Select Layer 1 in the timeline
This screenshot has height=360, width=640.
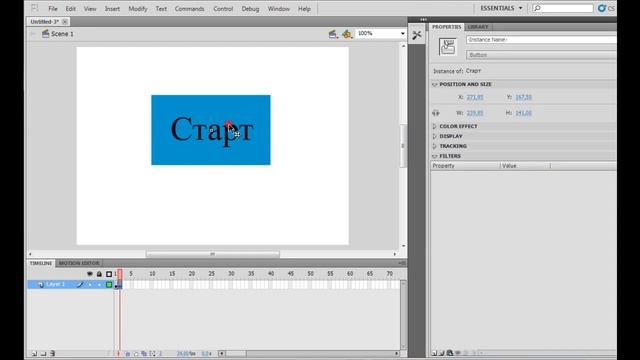click(55, 284)
